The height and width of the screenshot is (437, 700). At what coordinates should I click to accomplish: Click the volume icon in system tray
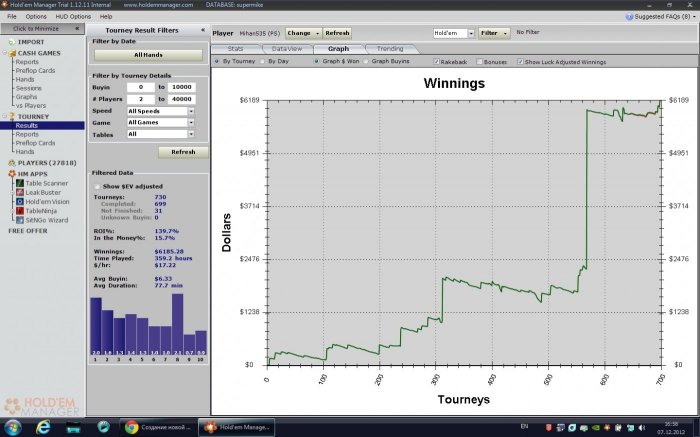click(x=642, y=428)
